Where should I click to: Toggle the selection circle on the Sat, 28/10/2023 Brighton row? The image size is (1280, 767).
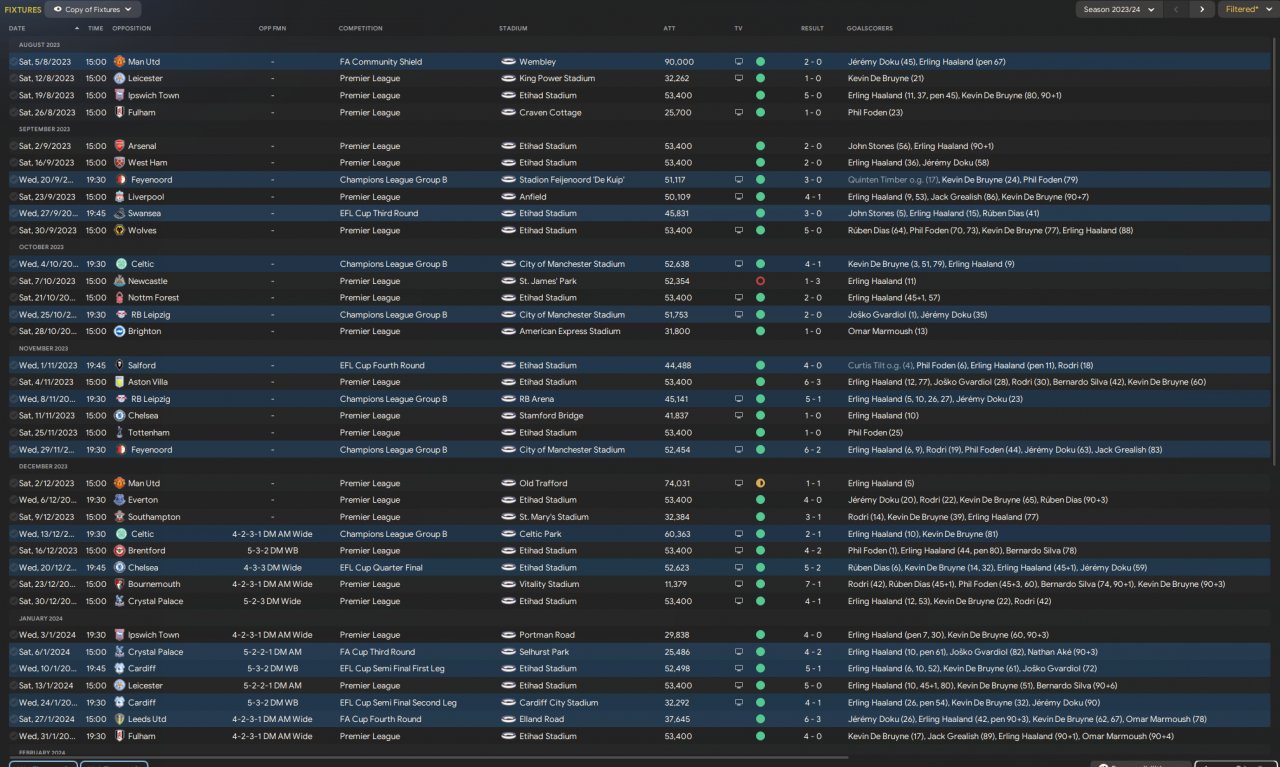[x=13, y=331]
